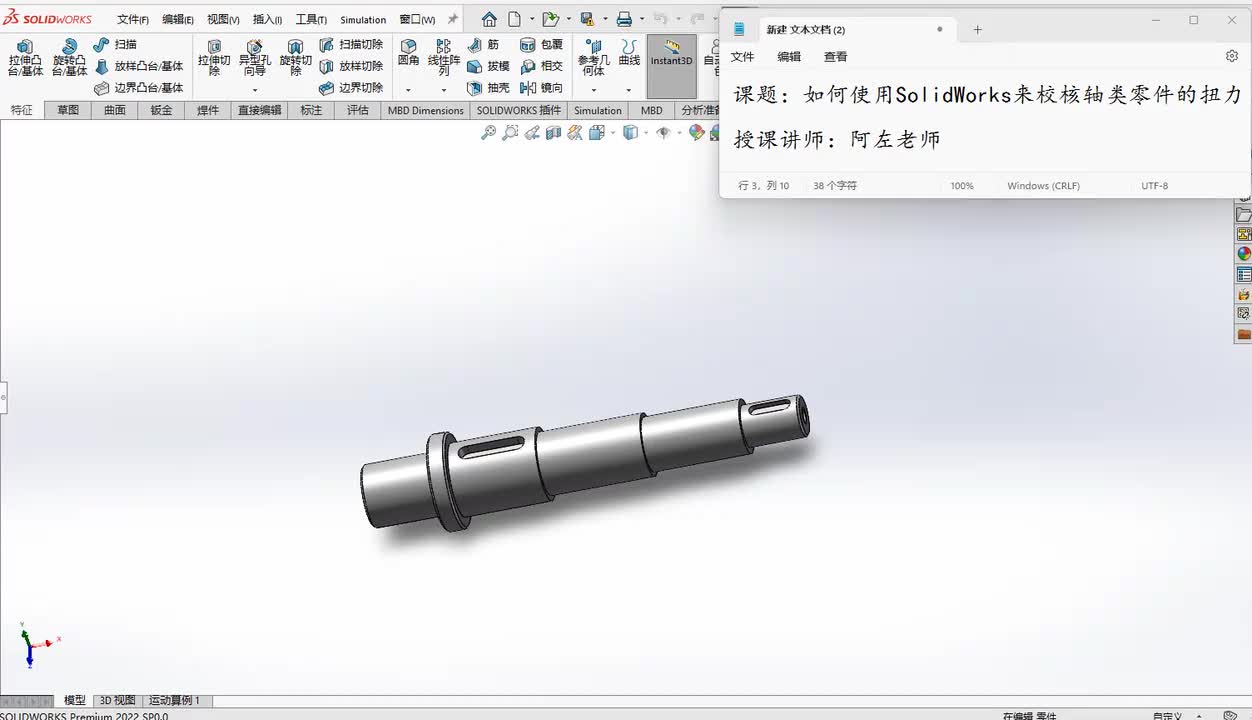
Task: Open the 异型孔向导 hole wizard
Action: point(254,58)
